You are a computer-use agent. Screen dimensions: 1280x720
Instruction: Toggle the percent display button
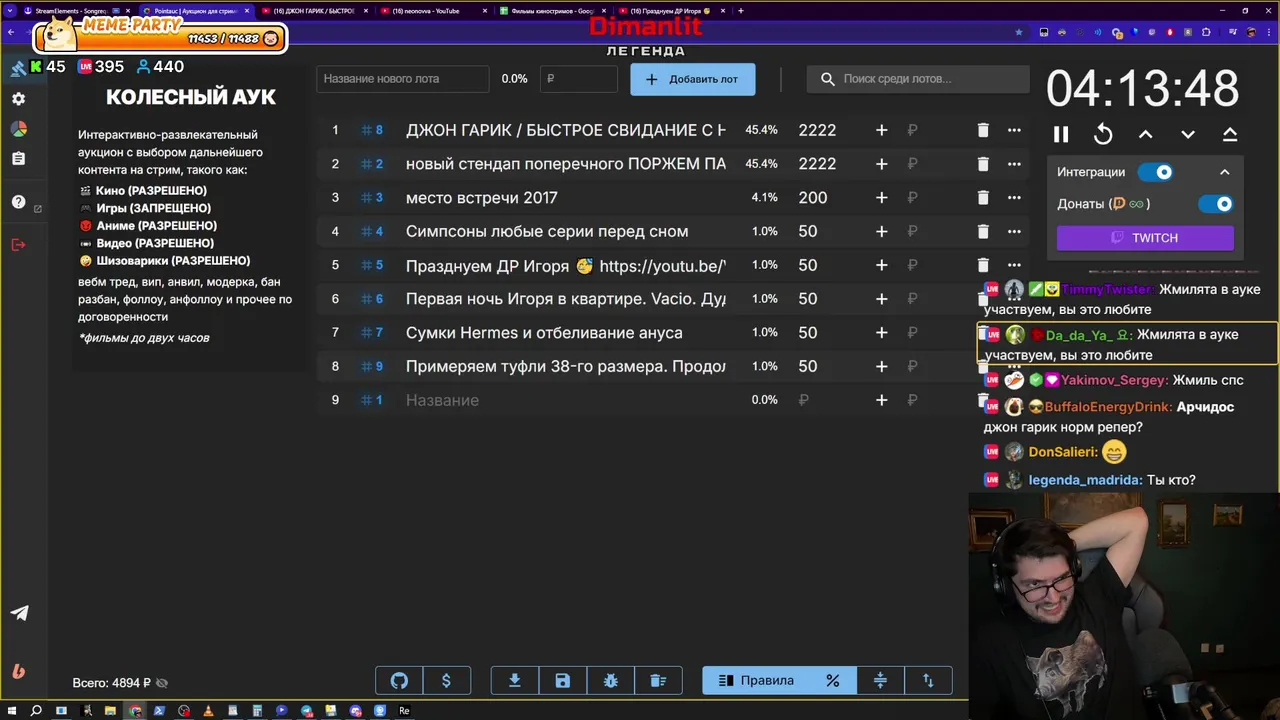832,681
